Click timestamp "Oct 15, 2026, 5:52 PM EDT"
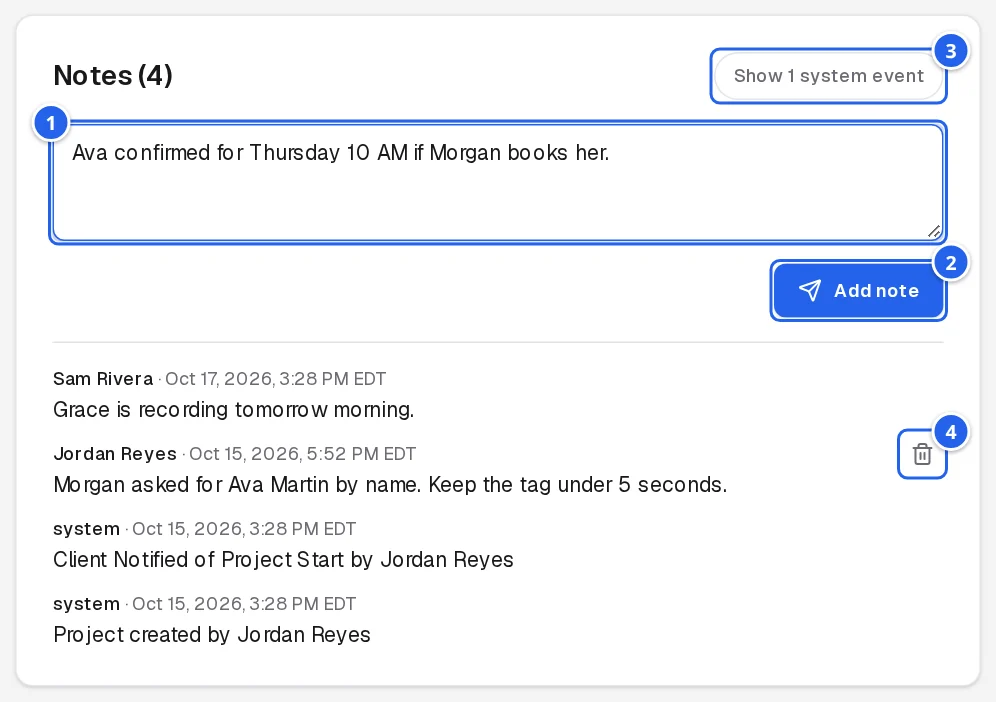 pyautogui.click(x=302, y=454)
